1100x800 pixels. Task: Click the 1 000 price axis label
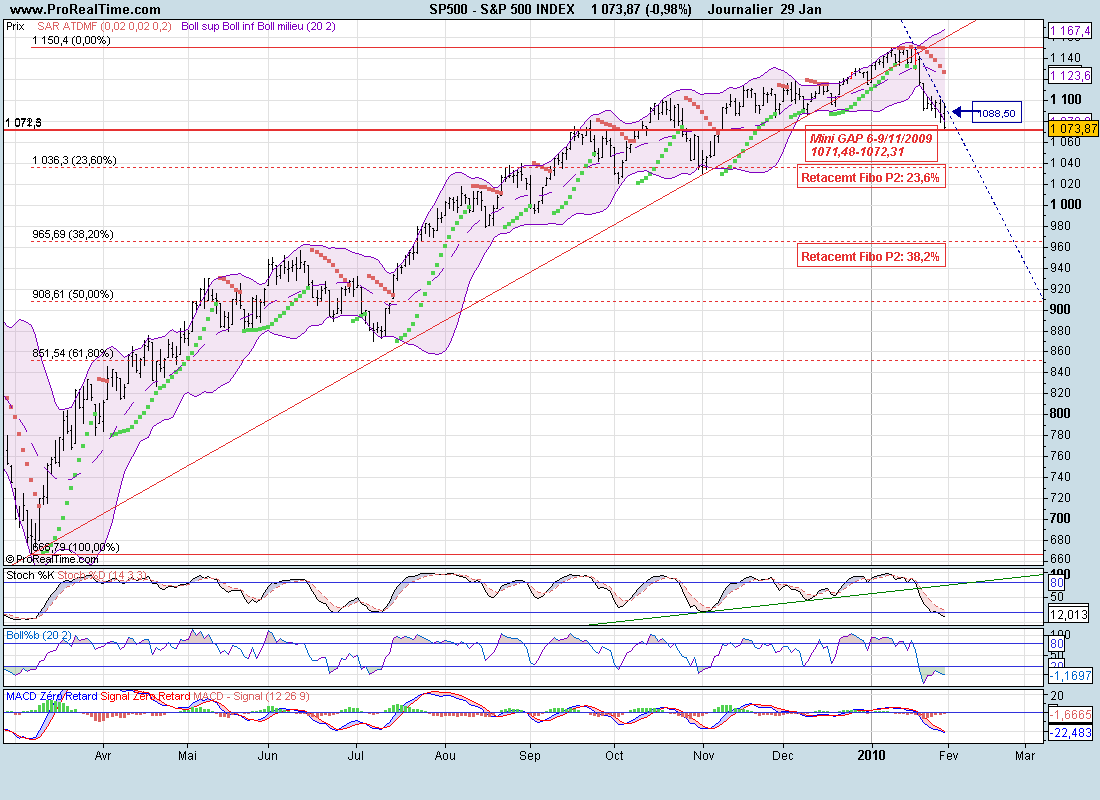pos(1066,204)
